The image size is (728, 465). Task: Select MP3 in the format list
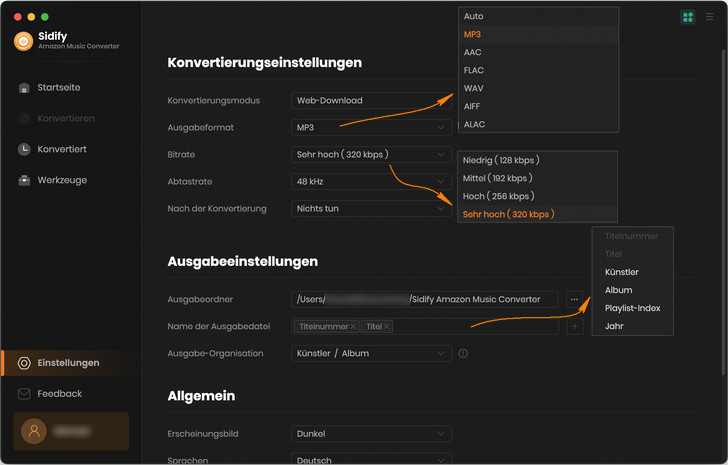pyautogui.click(x=538, y=34)
